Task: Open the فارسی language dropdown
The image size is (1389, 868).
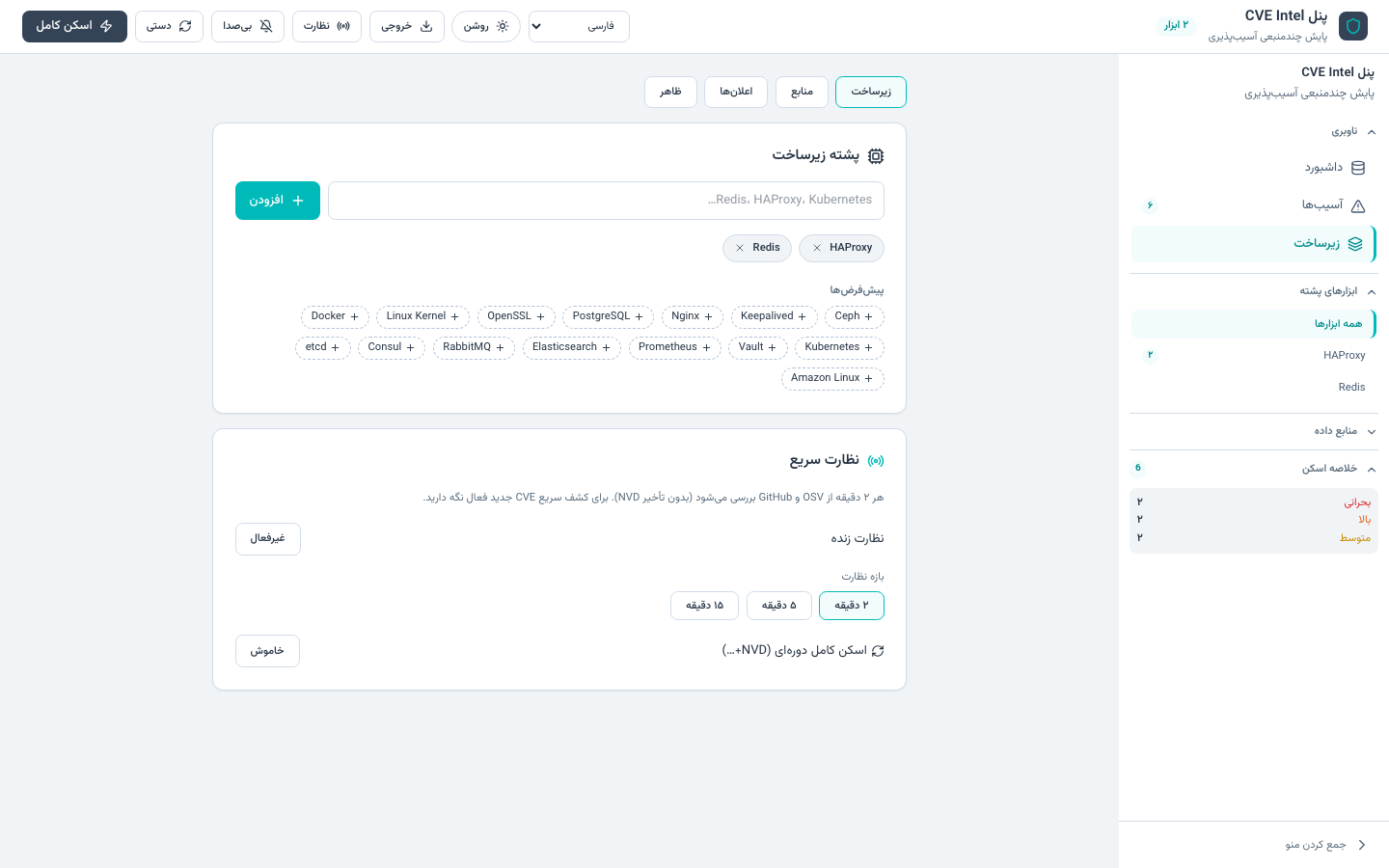Action: click(x=579, y=26)
